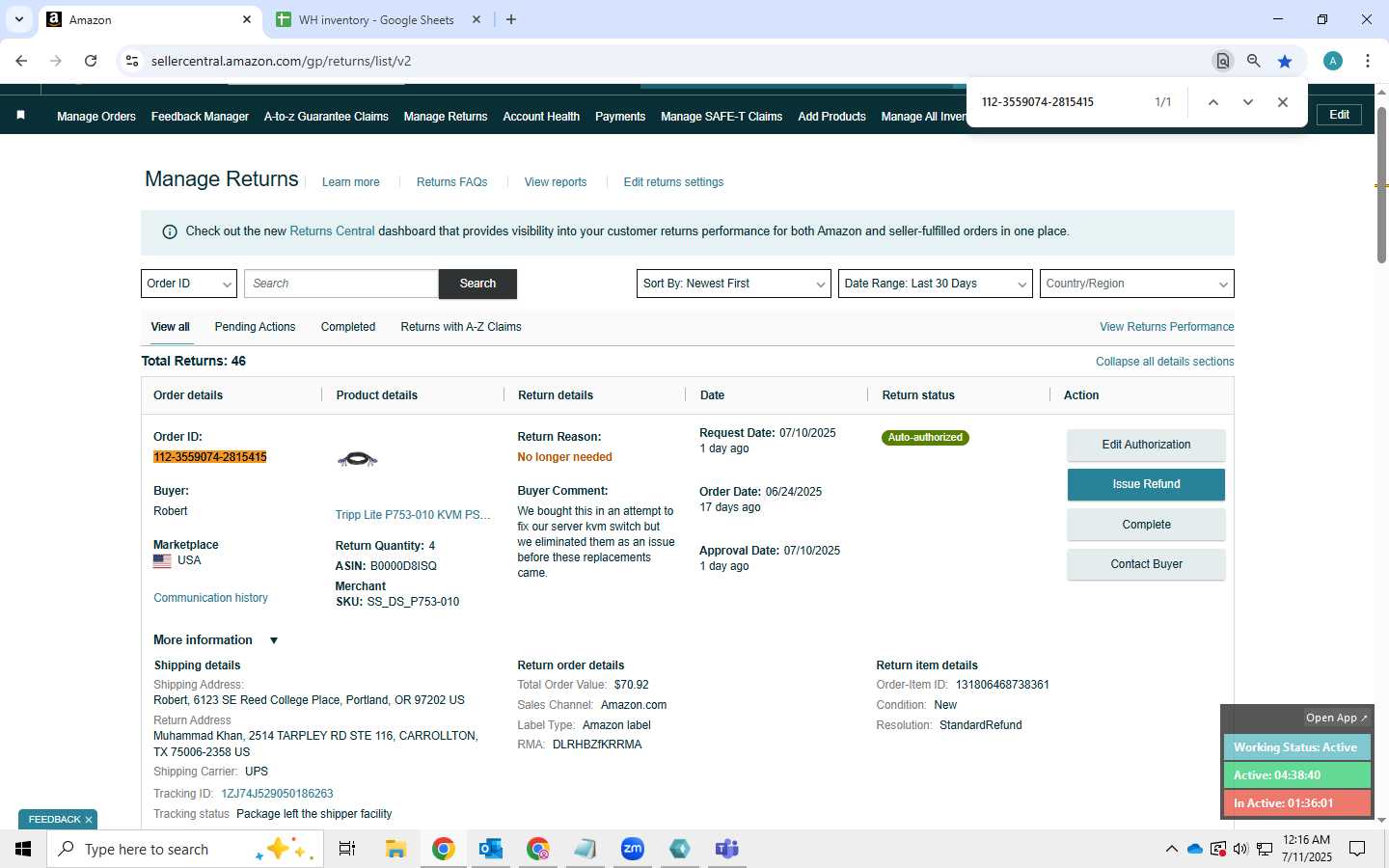This screenshot has width=1389, height=868.
Task: Switch to WH inventory Google Sheets tab
Action: 376,19
